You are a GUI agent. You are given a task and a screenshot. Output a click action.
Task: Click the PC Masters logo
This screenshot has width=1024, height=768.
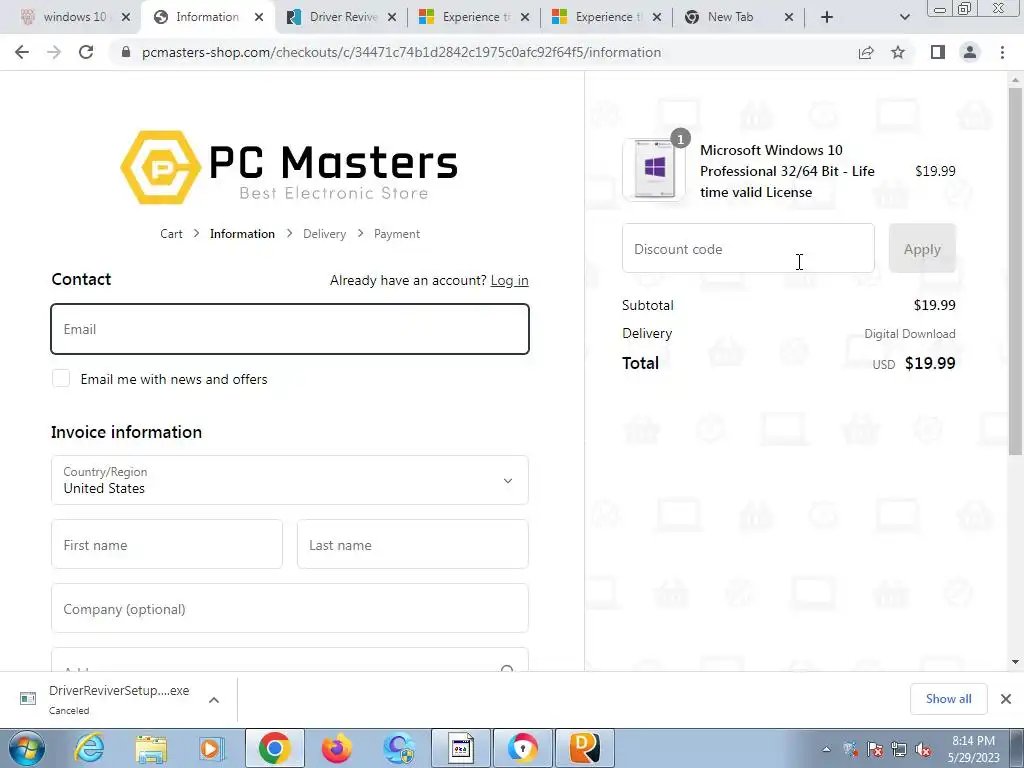pos(289,167)
